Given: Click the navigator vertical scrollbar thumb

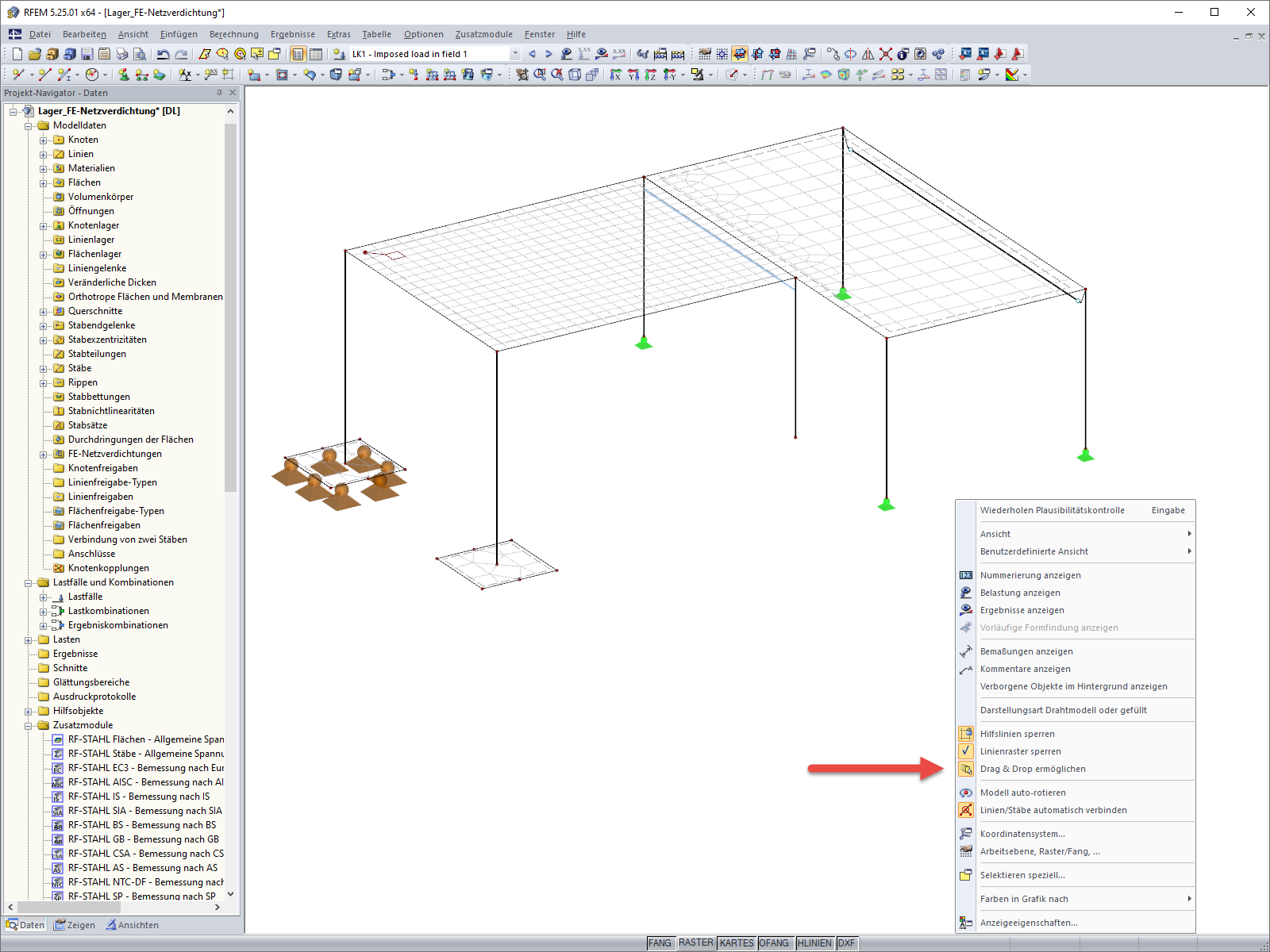Looking at the screenshot, I should point(230,307).
